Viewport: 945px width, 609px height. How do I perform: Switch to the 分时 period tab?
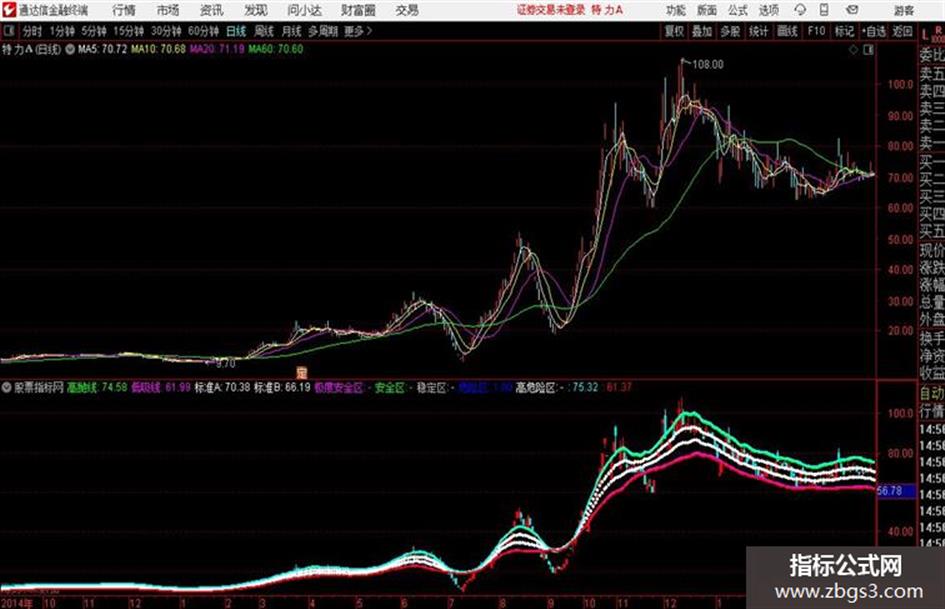pyautogui.click(x=33, y=31)
